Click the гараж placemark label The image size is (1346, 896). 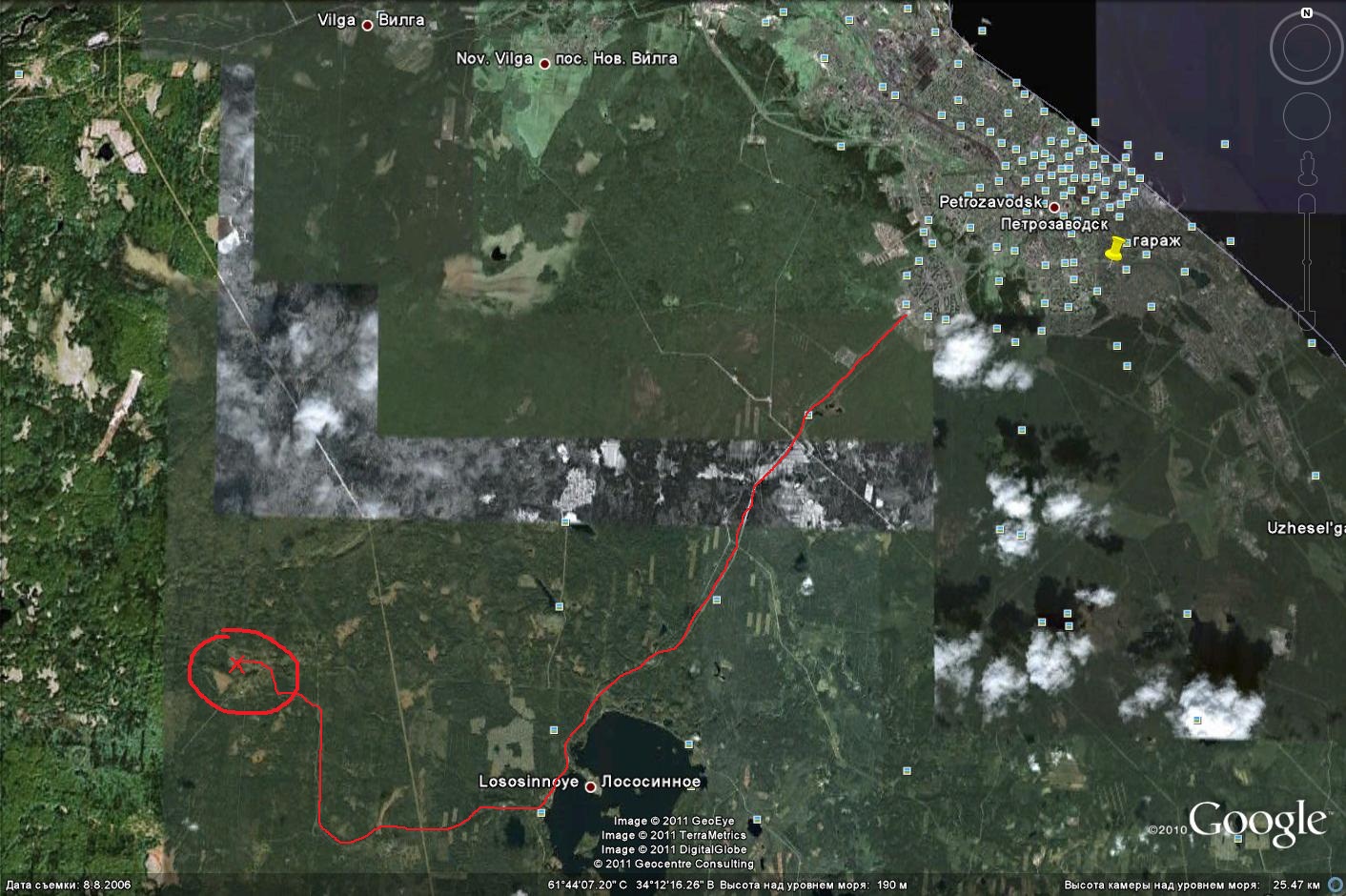(1157, 241)
